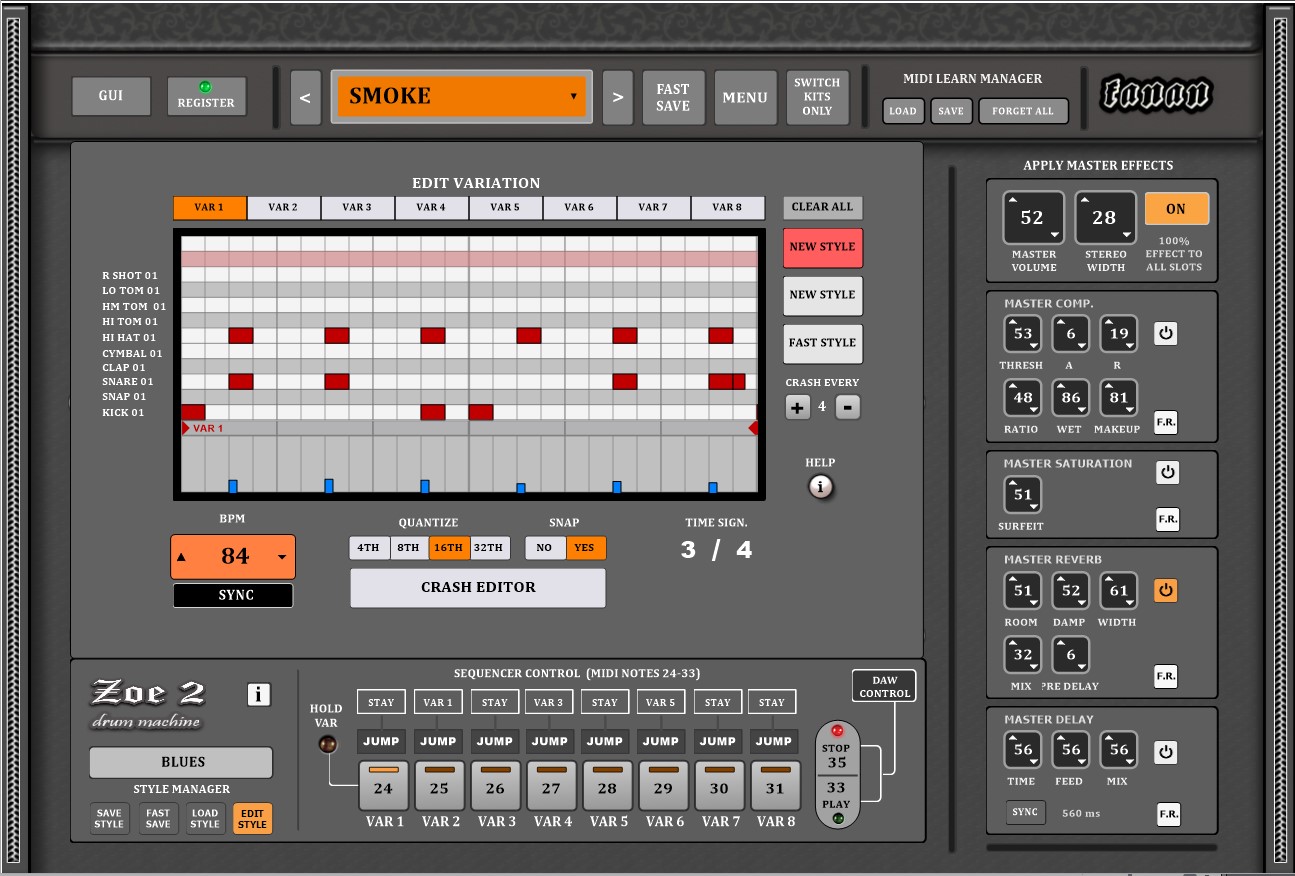Set Snap to NO
This screenshot has width=1295, height=876.
coord(544,548)
